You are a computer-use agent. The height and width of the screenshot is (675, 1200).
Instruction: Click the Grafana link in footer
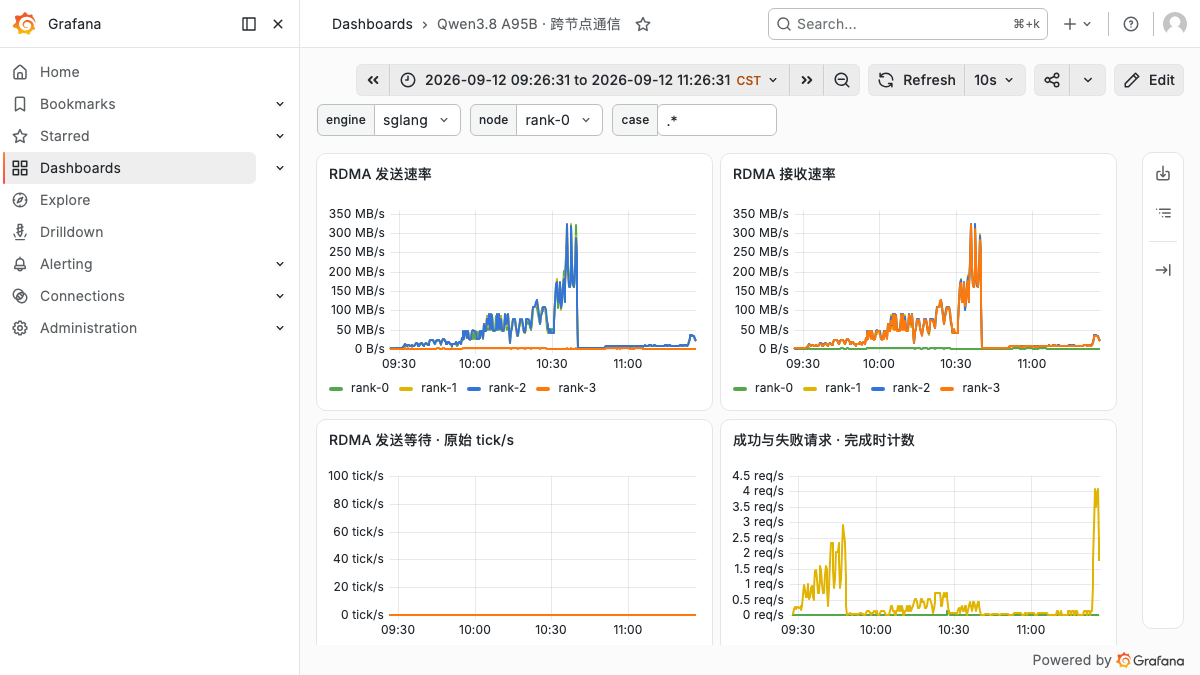1151,660
